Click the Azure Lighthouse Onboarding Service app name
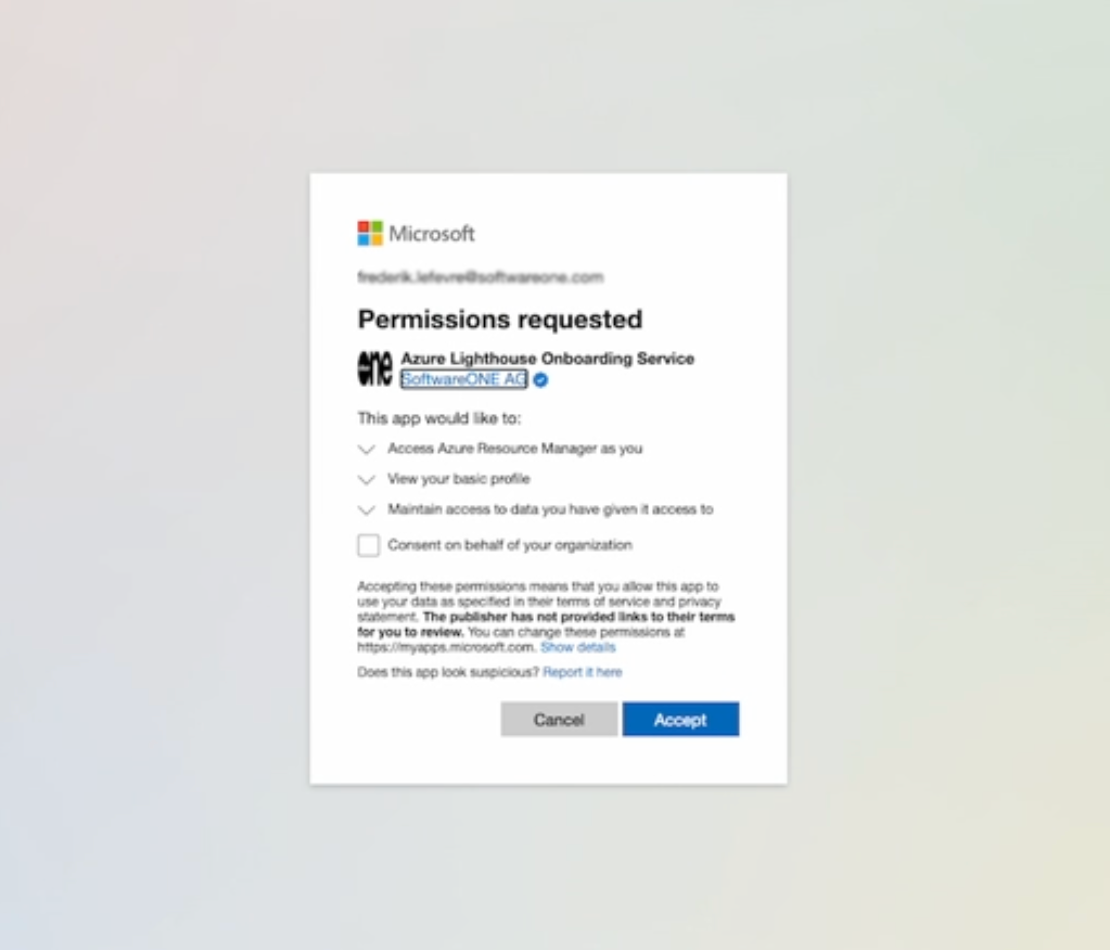Screen dimensions: 1110x950 [547, 358]
